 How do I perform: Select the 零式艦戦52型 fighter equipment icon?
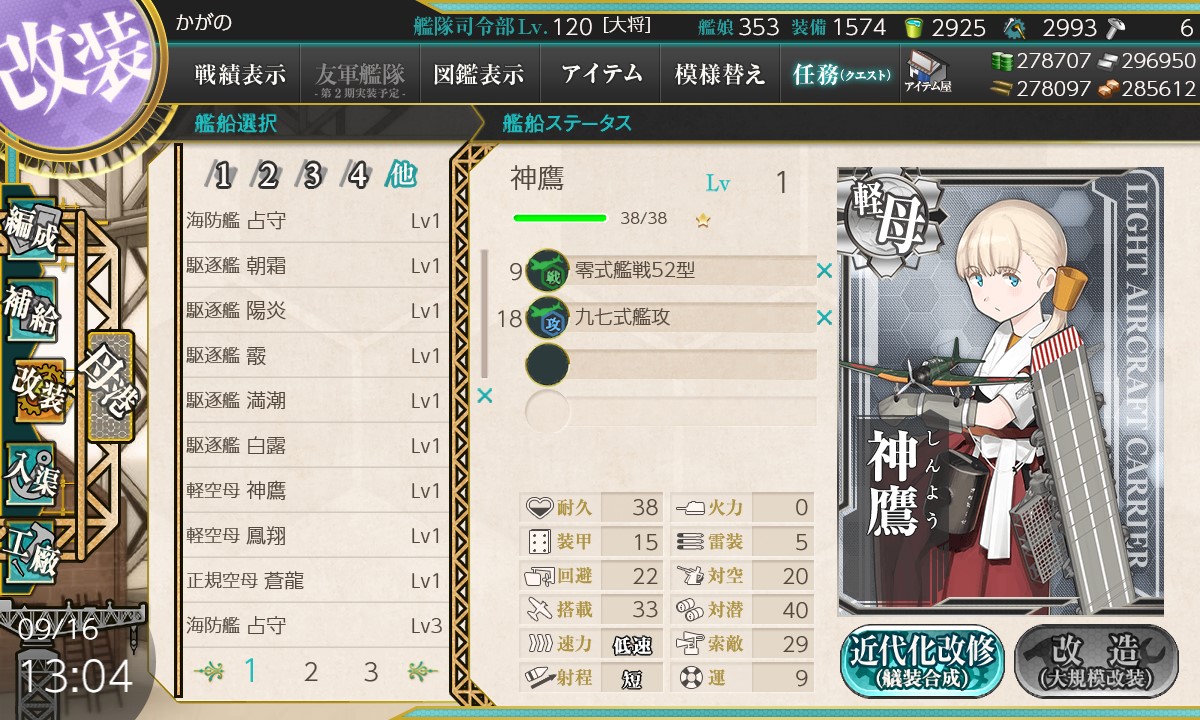[547, 270]
